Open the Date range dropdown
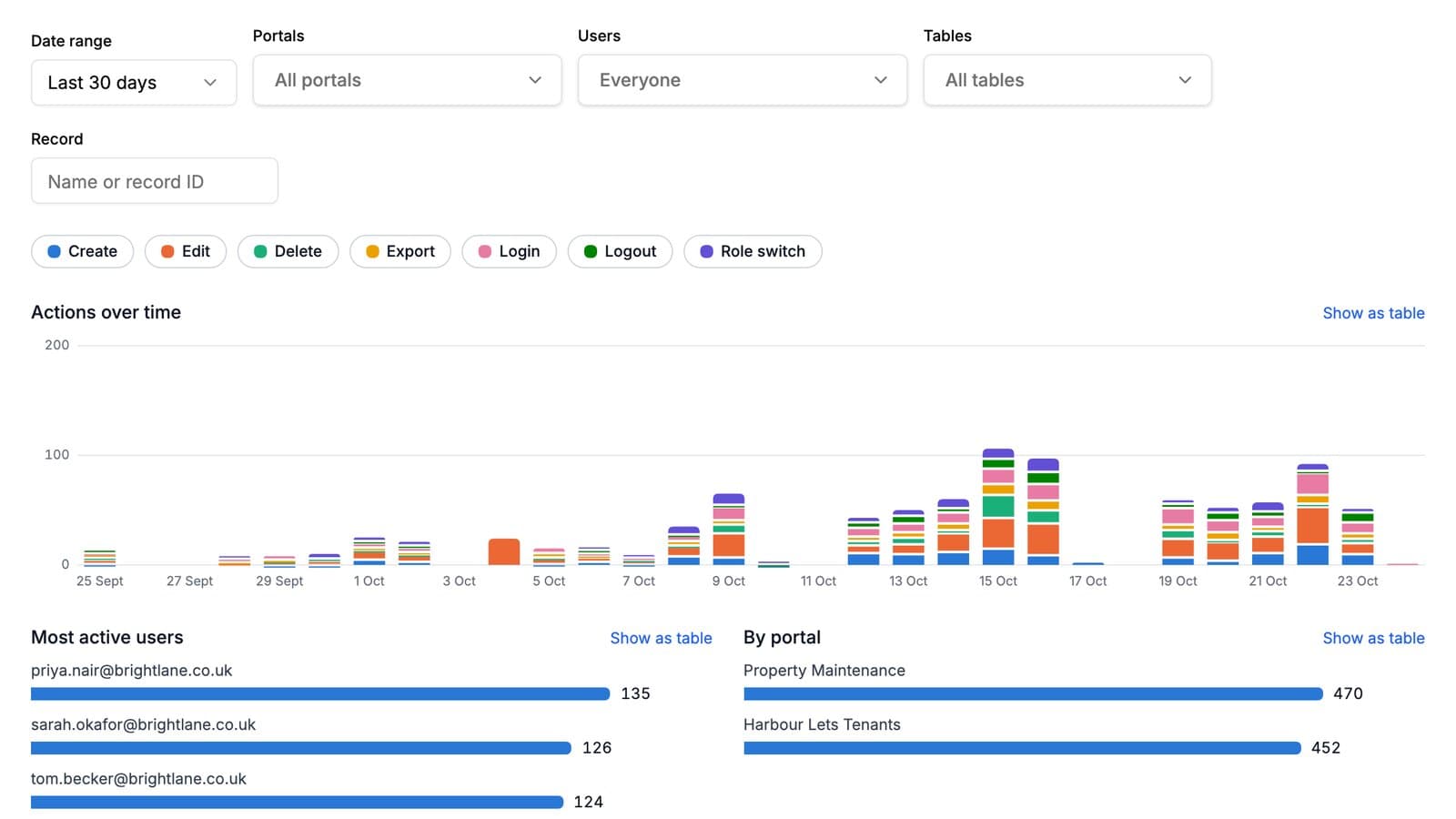The height and width of the screenshot is (819, 1456). (x=134, y=83)
